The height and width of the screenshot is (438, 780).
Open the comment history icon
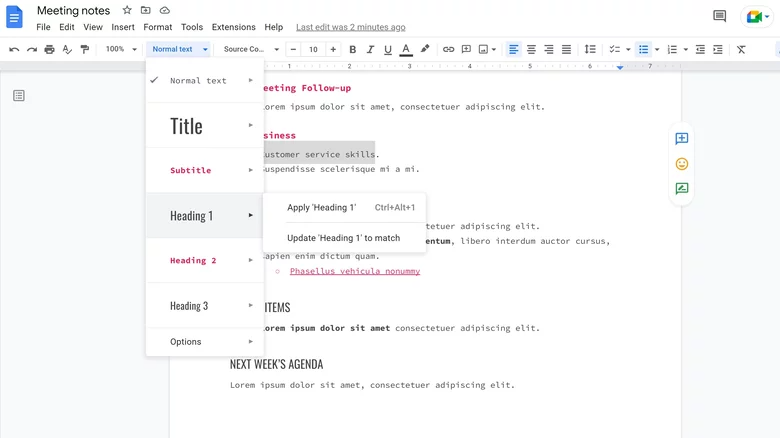(x=719, y=17)
